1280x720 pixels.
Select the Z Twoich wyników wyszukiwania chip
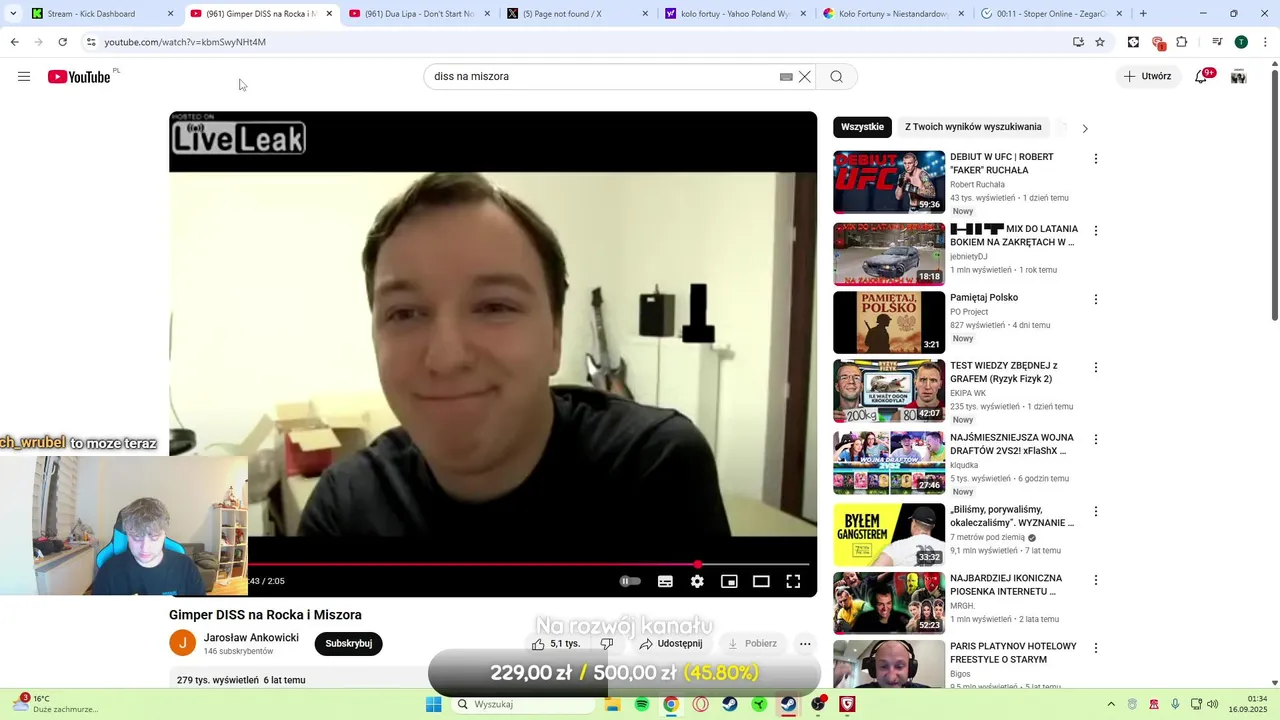973,127
